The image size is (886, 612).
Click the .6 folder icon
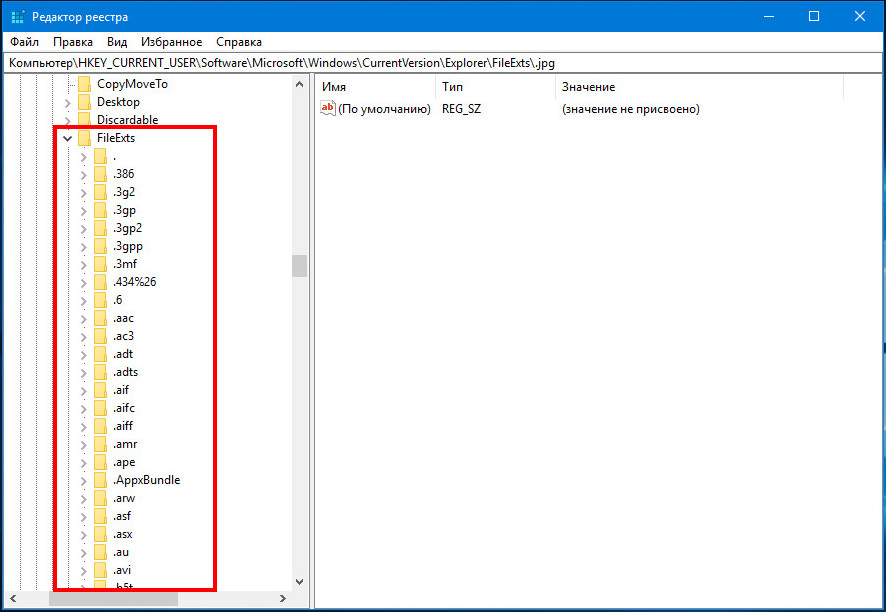coord(100,300)
